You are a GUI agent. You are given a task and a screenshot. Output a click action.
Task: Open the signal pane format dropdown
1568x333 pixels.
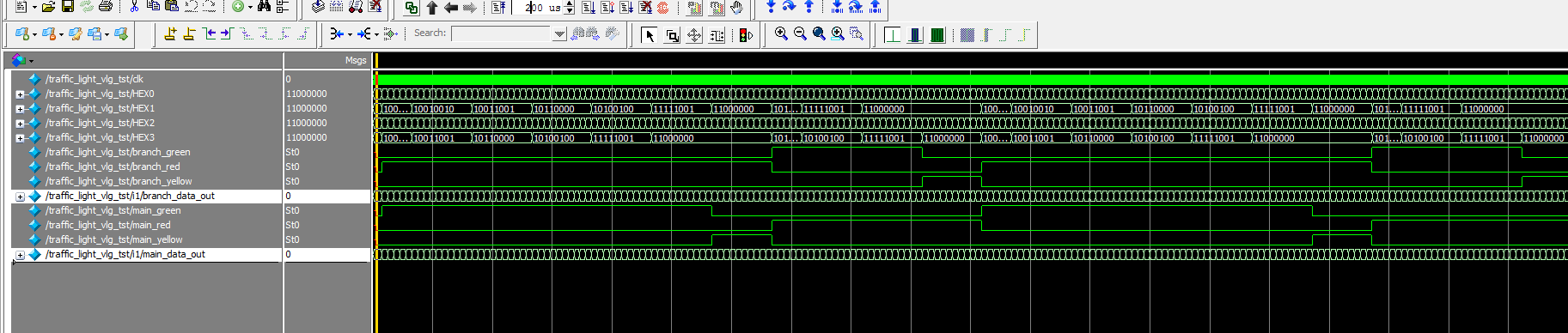click(31, 61)
